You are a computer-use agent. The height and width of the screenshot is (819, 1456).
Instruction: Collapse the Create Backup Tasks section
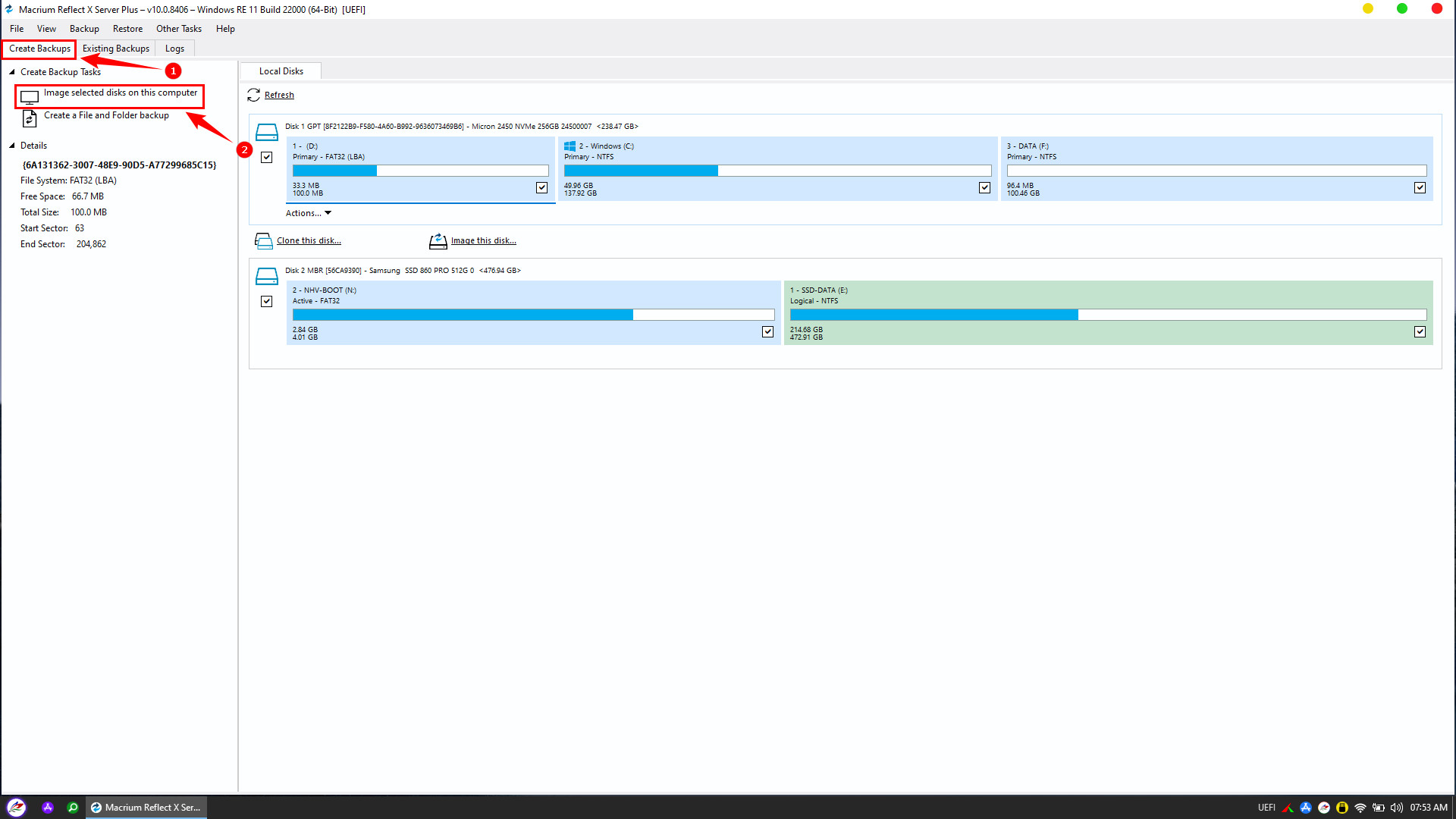12,72
